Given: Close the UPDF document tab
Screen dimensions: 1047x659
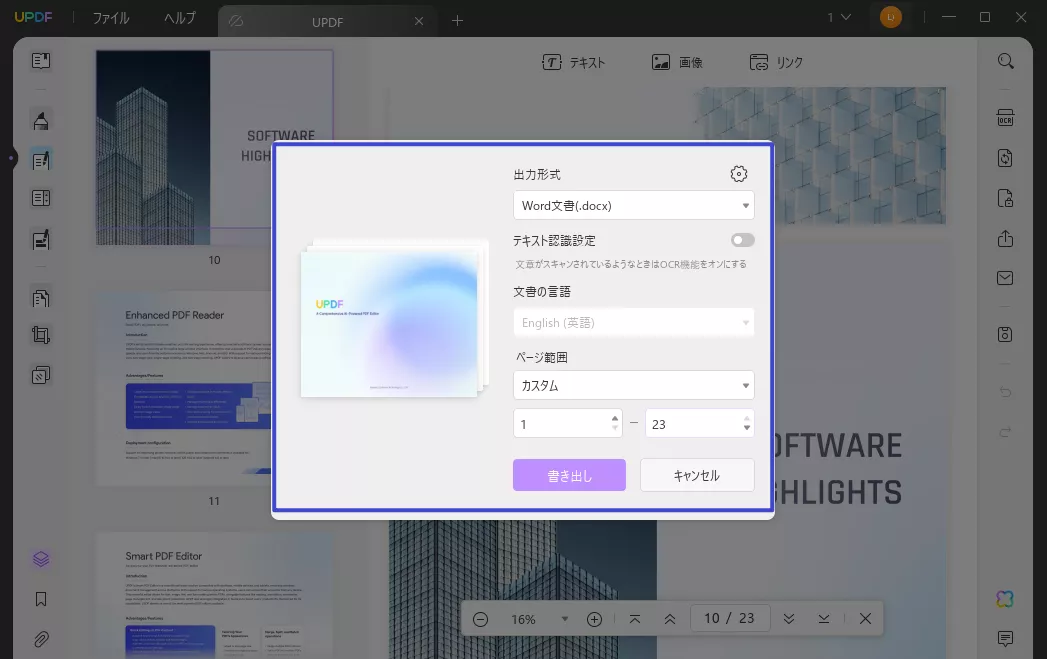Looking at the screenshot, I should [x=419, y=21].
